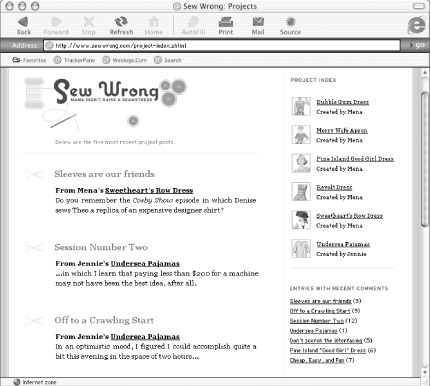
Task: Open 'Sleeves are our friends' comments link
Action: click(x=320, y=301)
